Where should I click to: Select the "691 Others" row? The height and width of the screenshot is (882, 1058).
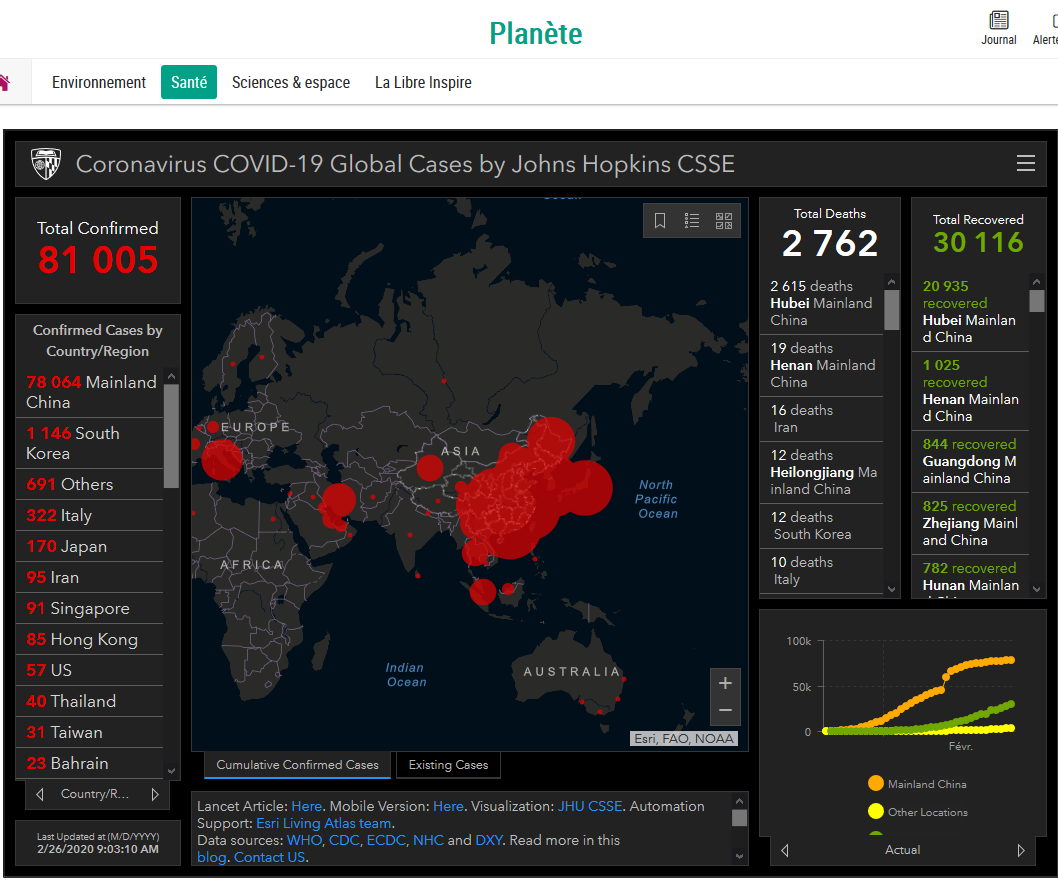(90, 485)
